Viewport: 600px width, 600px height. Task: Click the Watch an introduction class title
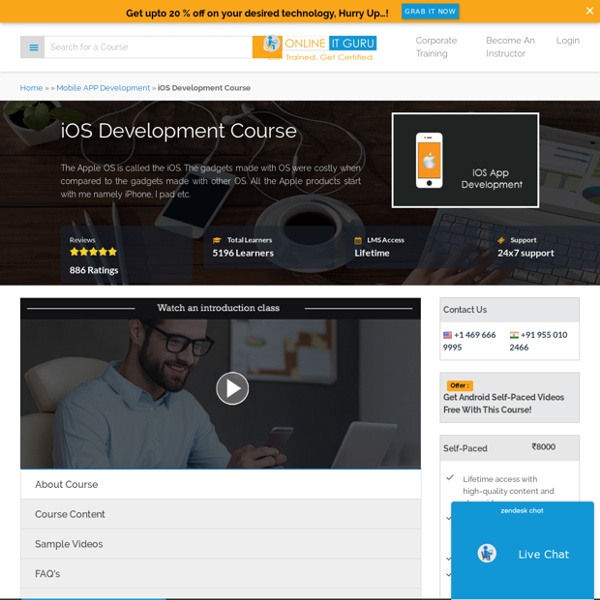(x=218, y=308)
